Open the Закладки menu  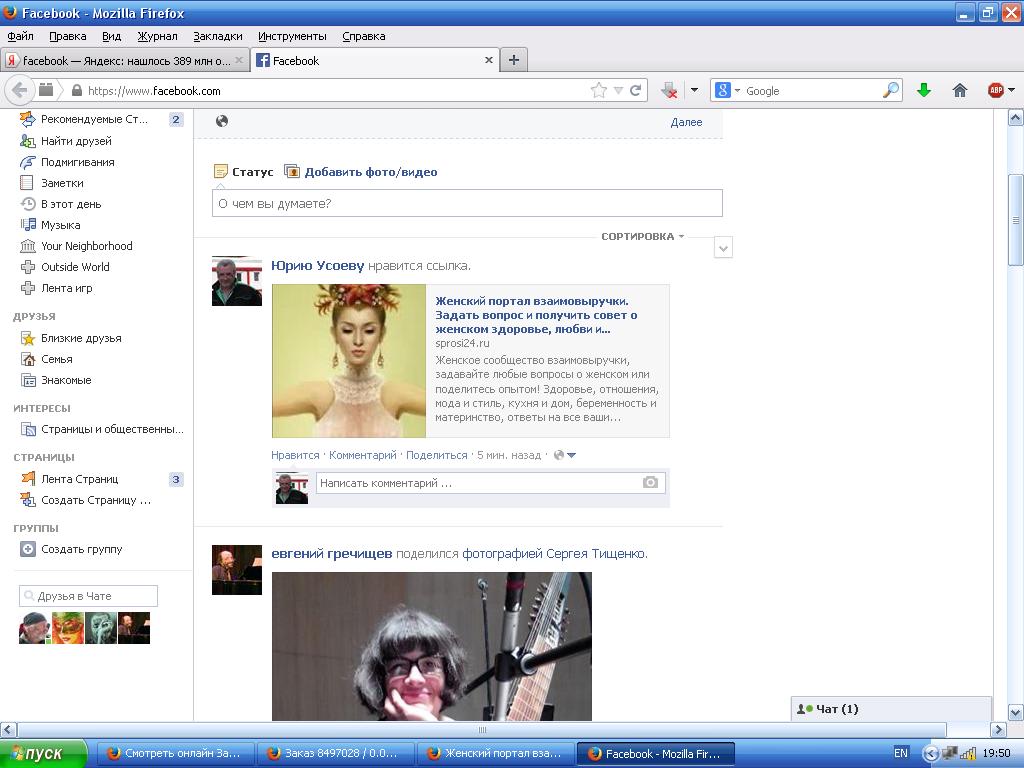217,36
